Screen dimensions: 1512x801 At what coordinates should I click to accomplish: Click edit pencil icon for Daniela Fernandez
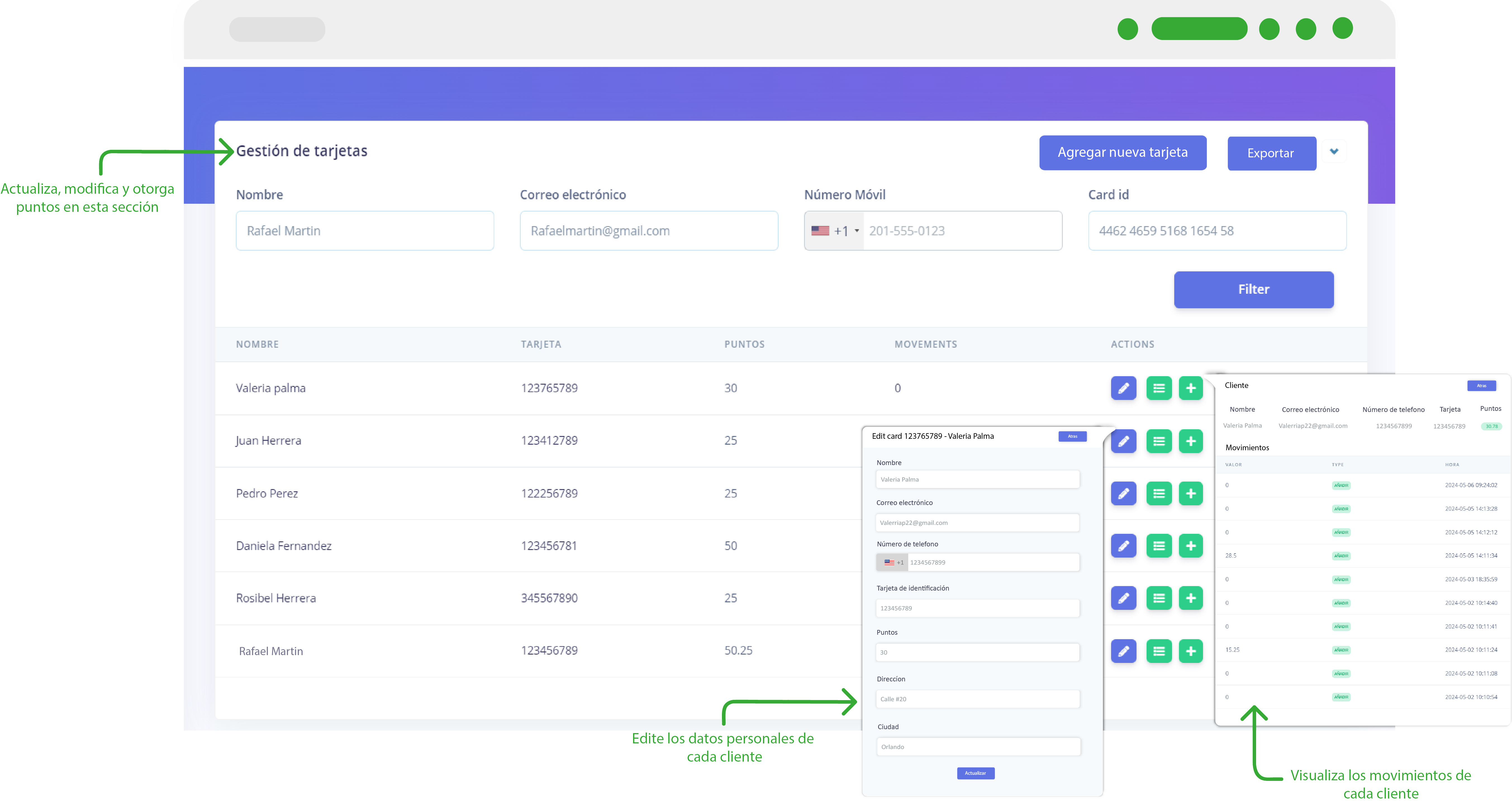(x=1123, y=546)
